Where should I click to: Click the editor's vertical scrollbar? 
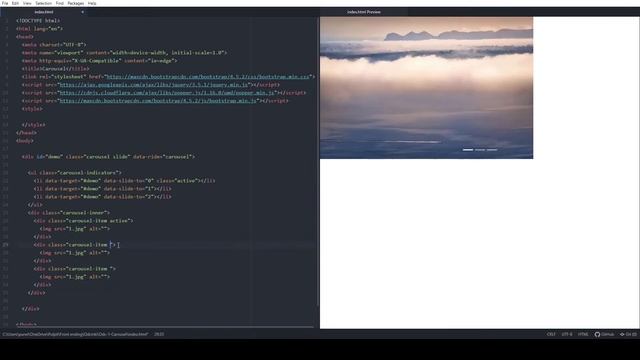[x=317, y=161]
